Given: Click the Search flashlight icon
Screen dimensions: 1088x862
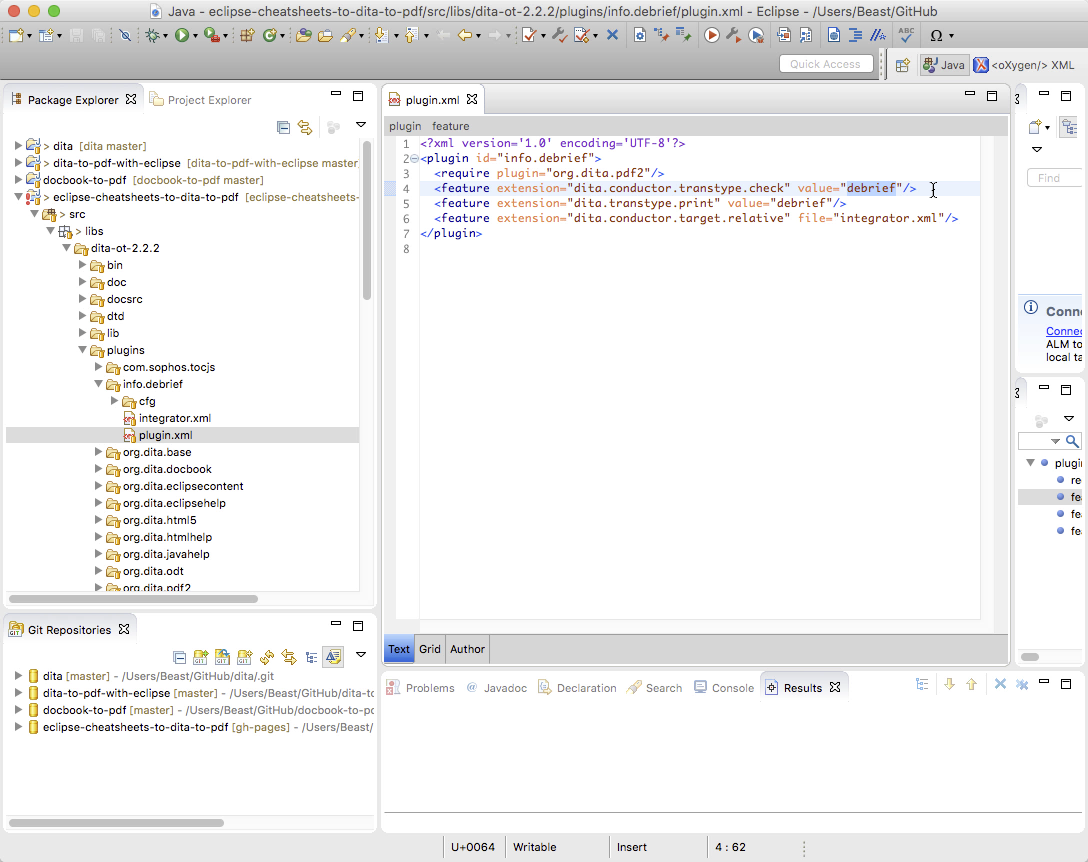Looking at the screenshot, I should click(x=348, y=35).
